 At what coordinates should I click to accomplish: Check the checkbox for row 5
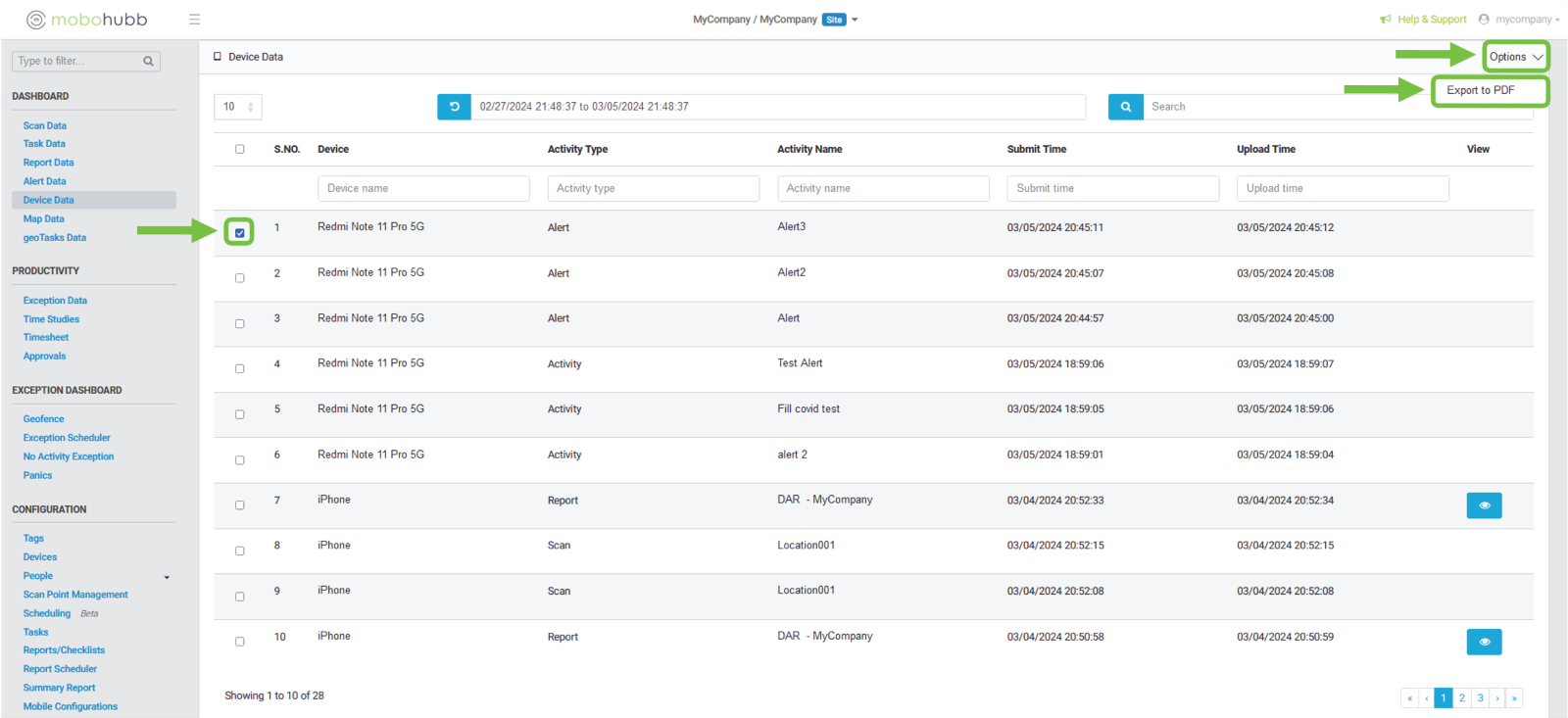(x=240, y=414)
